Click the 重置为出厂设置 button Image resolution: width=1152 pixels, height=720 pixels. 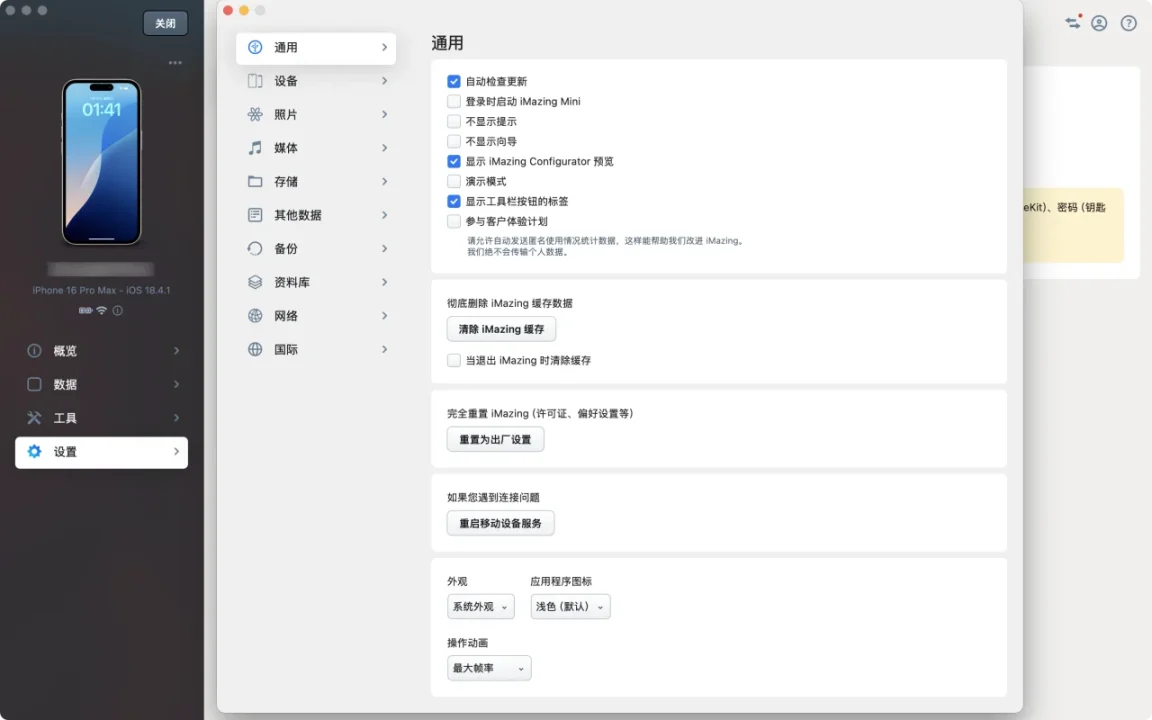pos(495,439)
